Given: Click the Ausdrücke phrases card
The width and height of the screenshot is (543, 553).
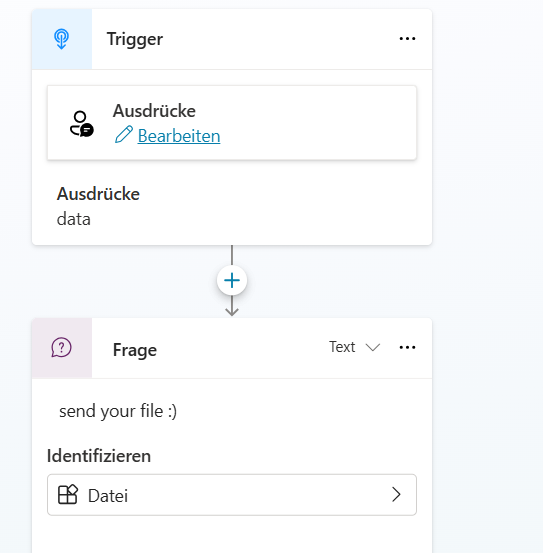Looking at the screenshot, I should pyautogui.click(x=232, y=123).
